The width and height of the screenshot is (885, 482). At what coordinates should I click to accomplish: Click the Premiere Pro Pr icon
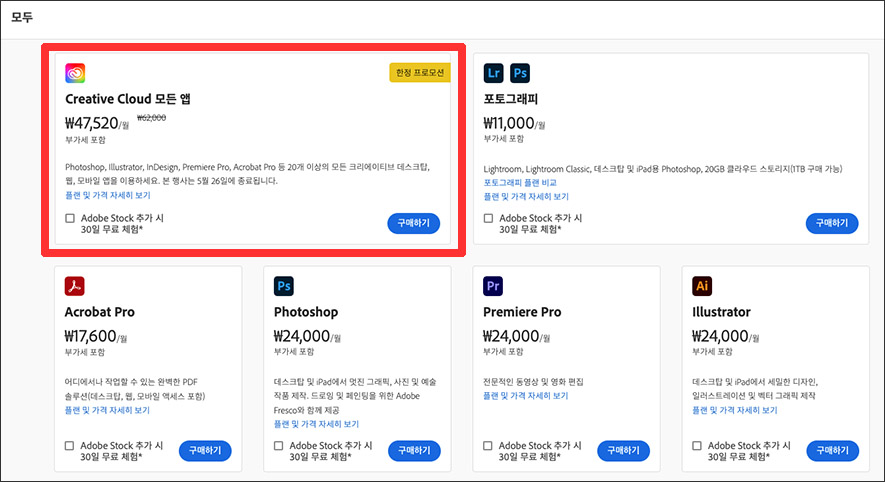493,286
